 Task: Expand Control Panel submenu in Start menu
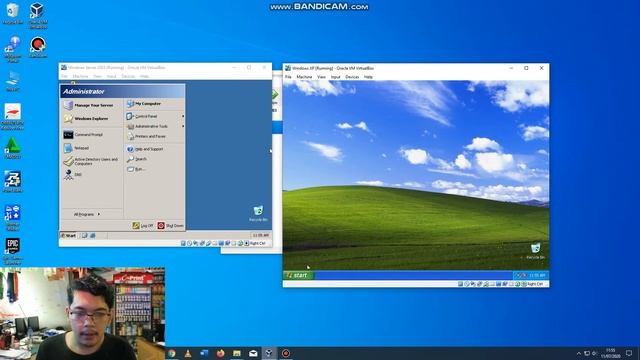point(155,116)
